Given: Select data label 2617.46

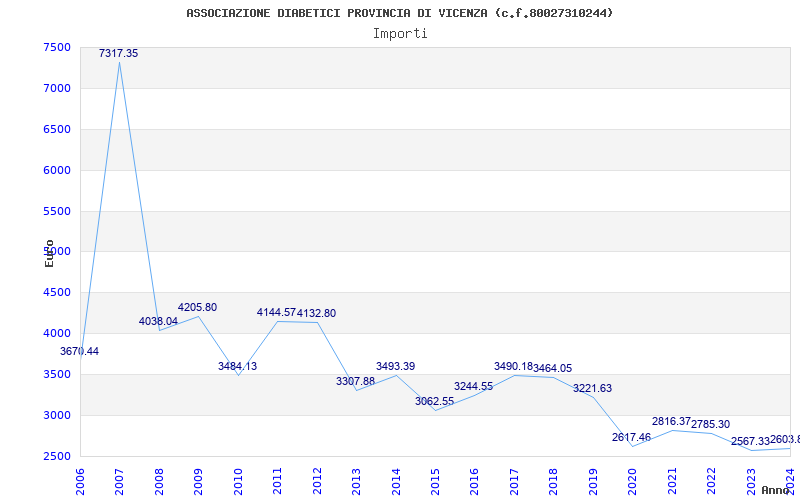Looking at the screenshot, I should click(x=632, y=437).
